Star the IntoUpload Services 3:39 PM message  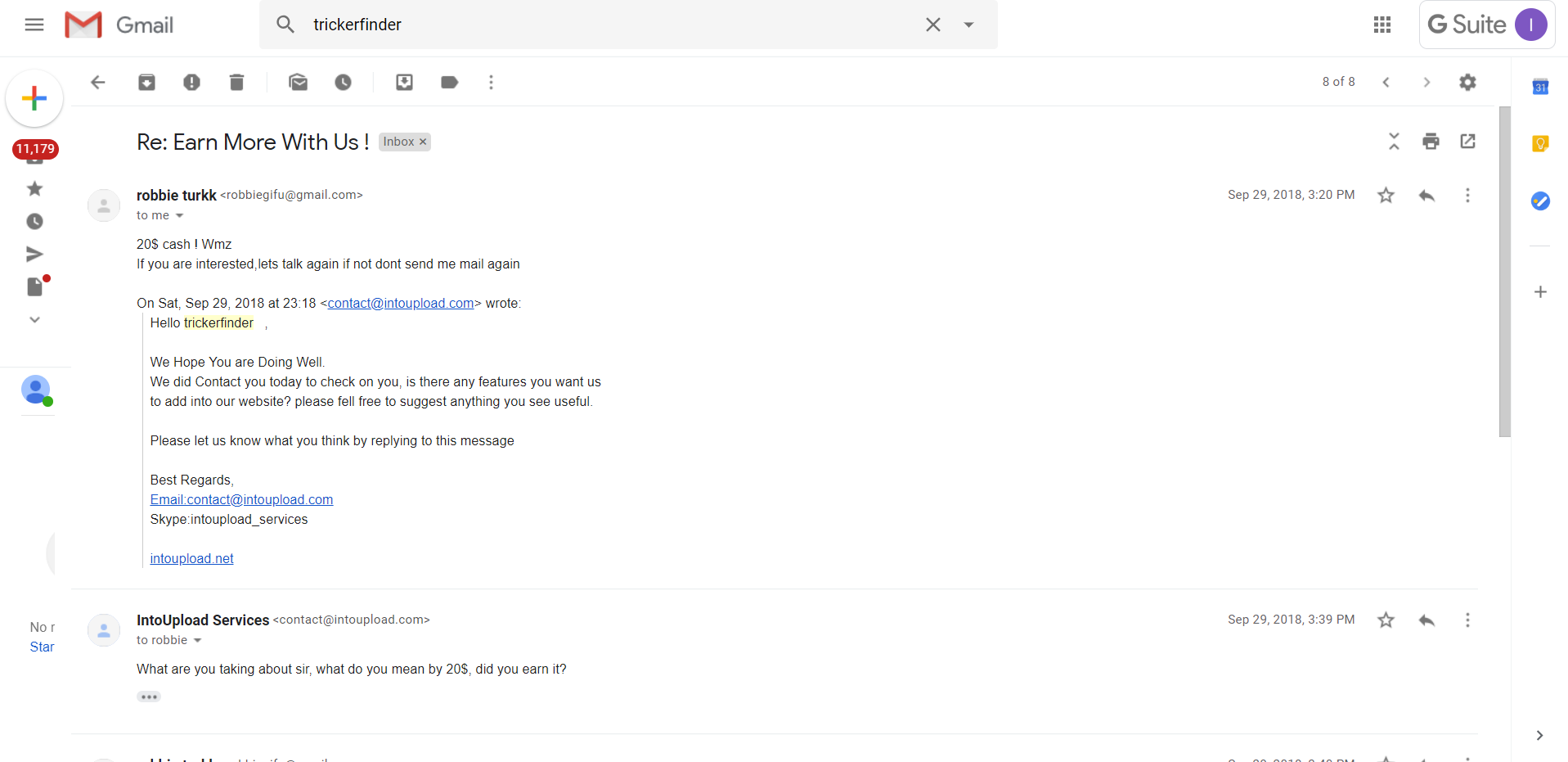point(1386,620)
